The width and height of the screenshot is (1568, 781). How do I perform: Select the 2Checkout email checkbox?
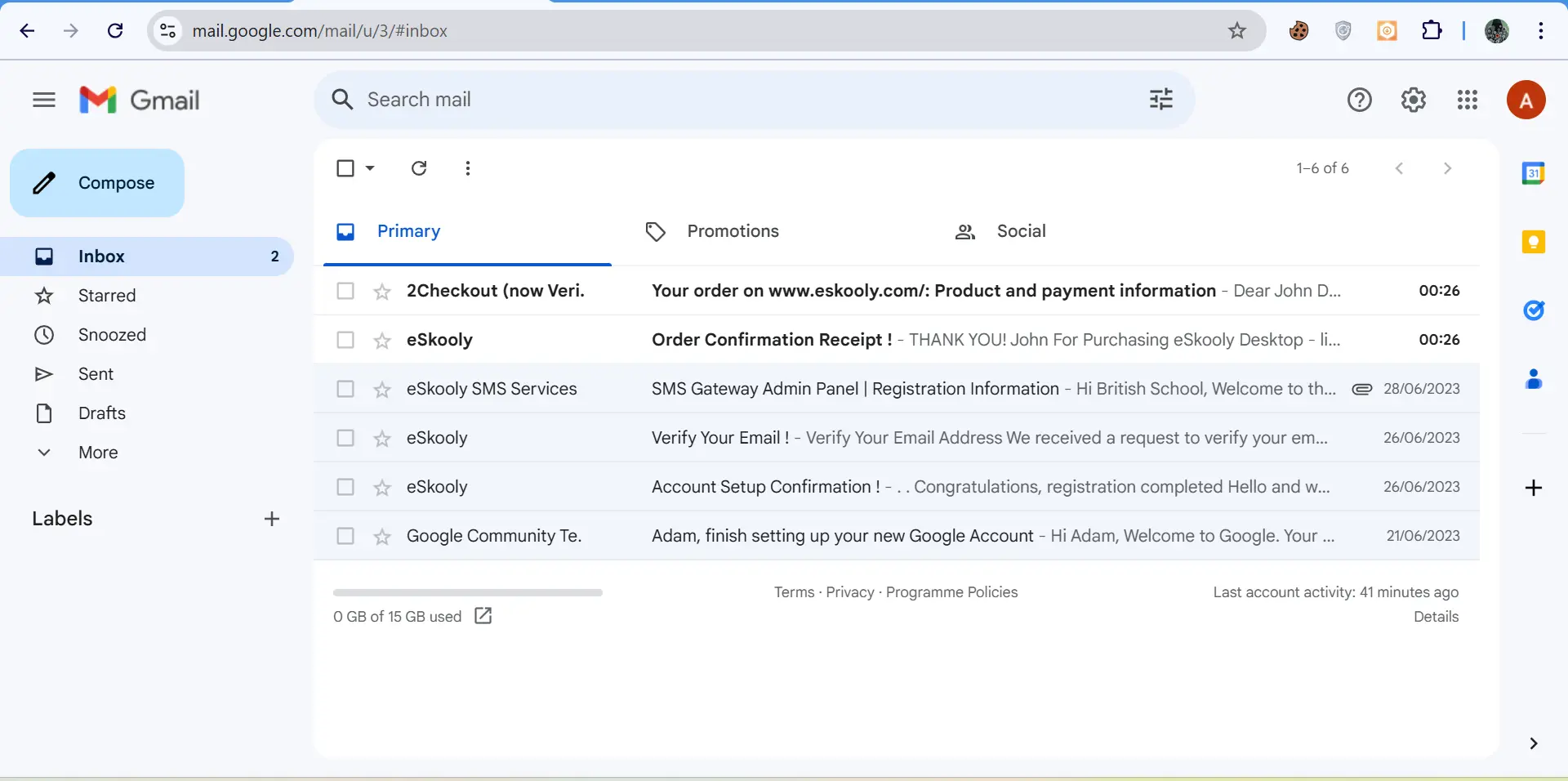pyautogui.click(x=345, y=291)
